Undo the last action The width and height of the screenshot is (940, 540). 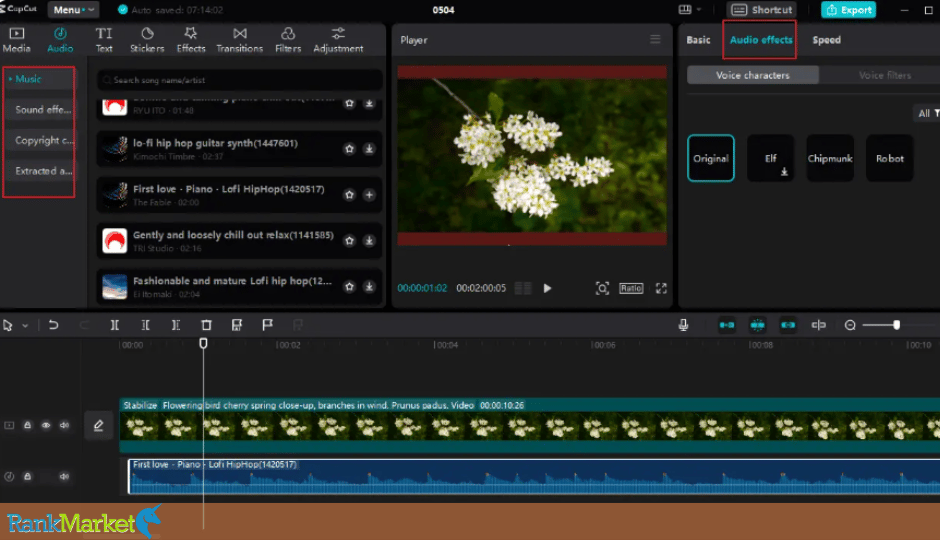[53, 325]
